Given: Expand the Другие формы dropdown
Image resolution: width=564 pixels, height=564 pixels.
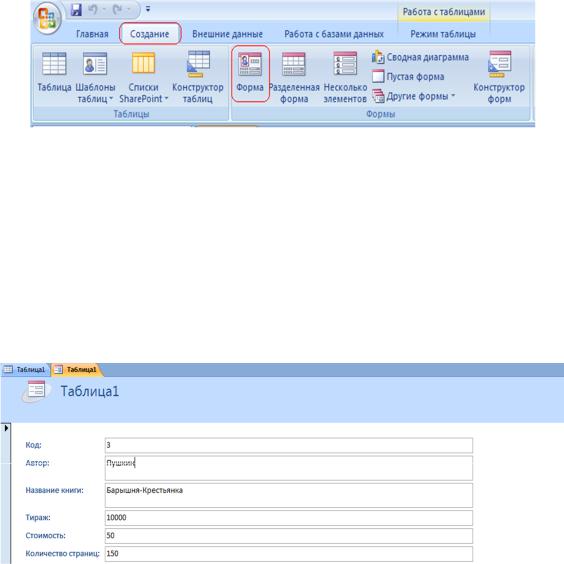Looking at the screenshot, I should (414, 96).
